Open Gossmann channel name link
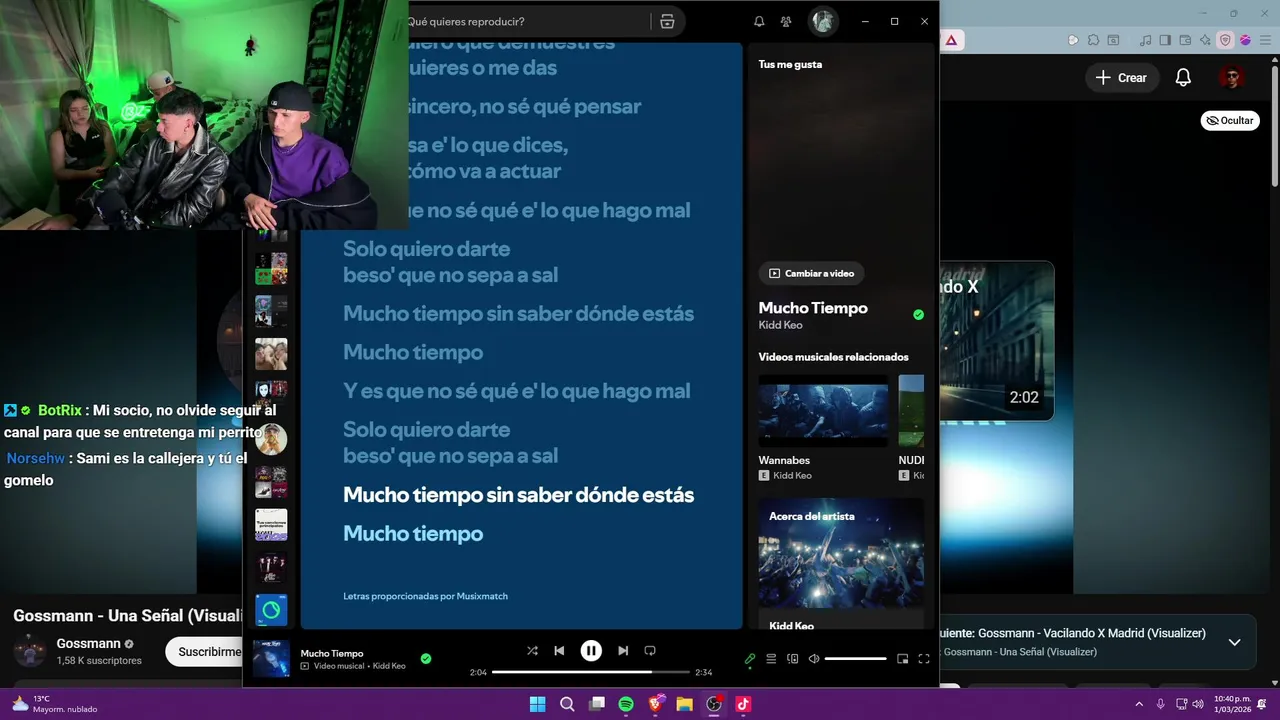1280x720 pixels. (x=89, y=643)
